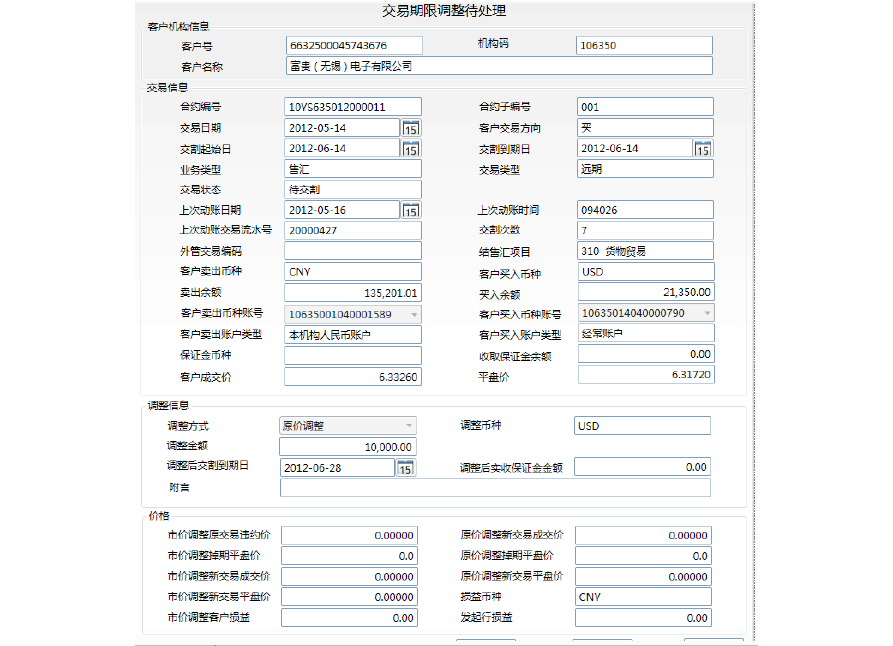Click the 交割起始日 date field

342,148
